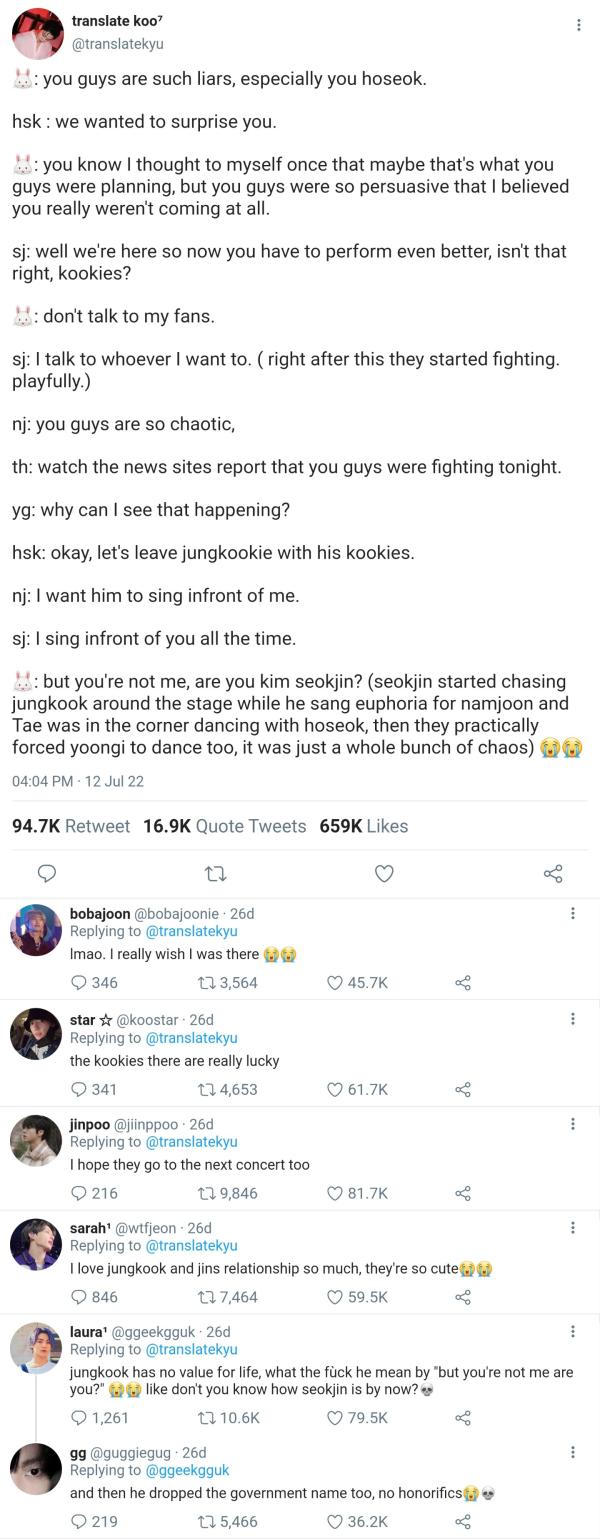This screenshot has height=1539, width=600.
Task: View the 16.9K Quote Tweets
Action: pos(224,826)
